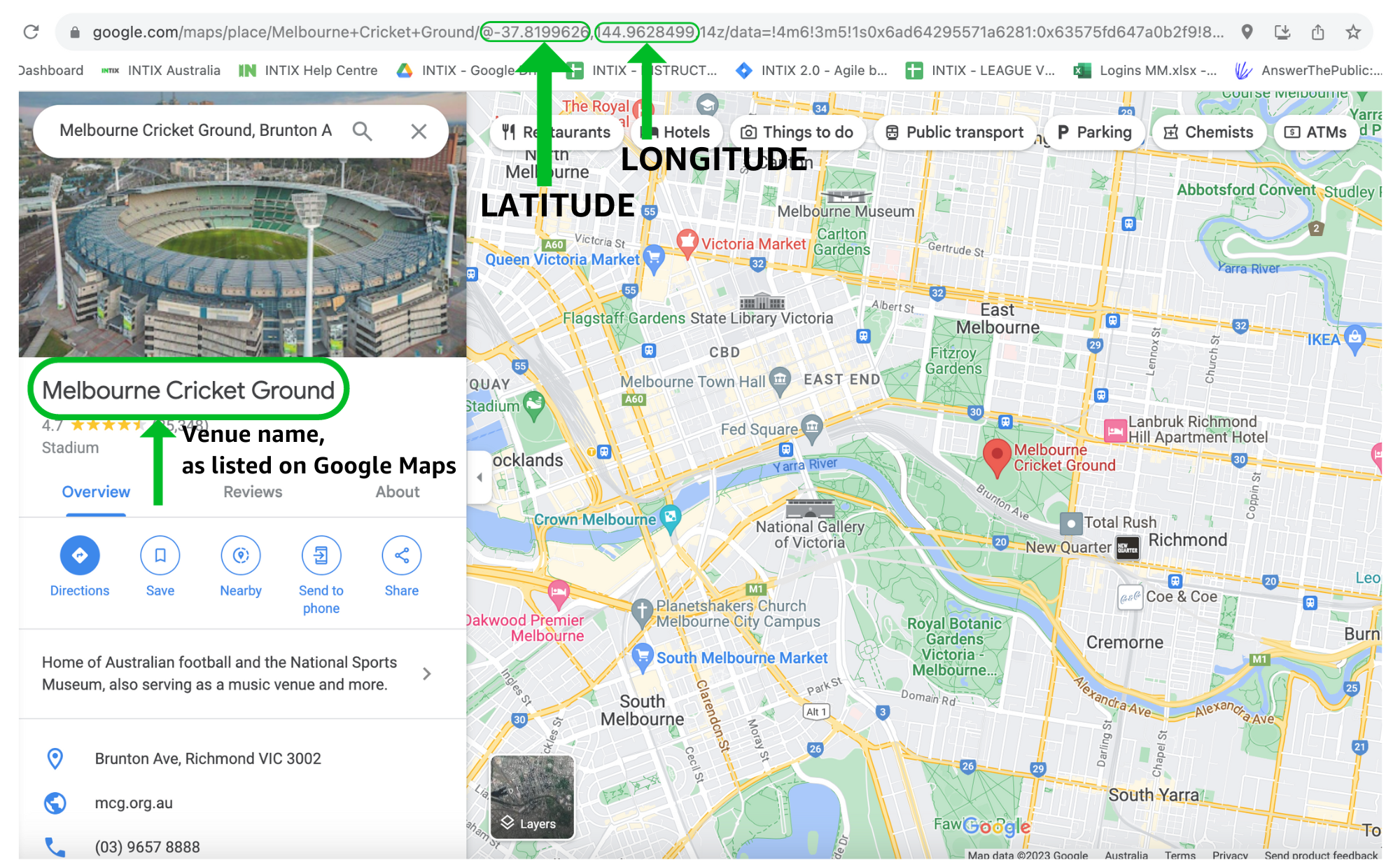Open the AnswerThePublic bookmark
Screen dimensions: 1400x867
coord(1309,71)
